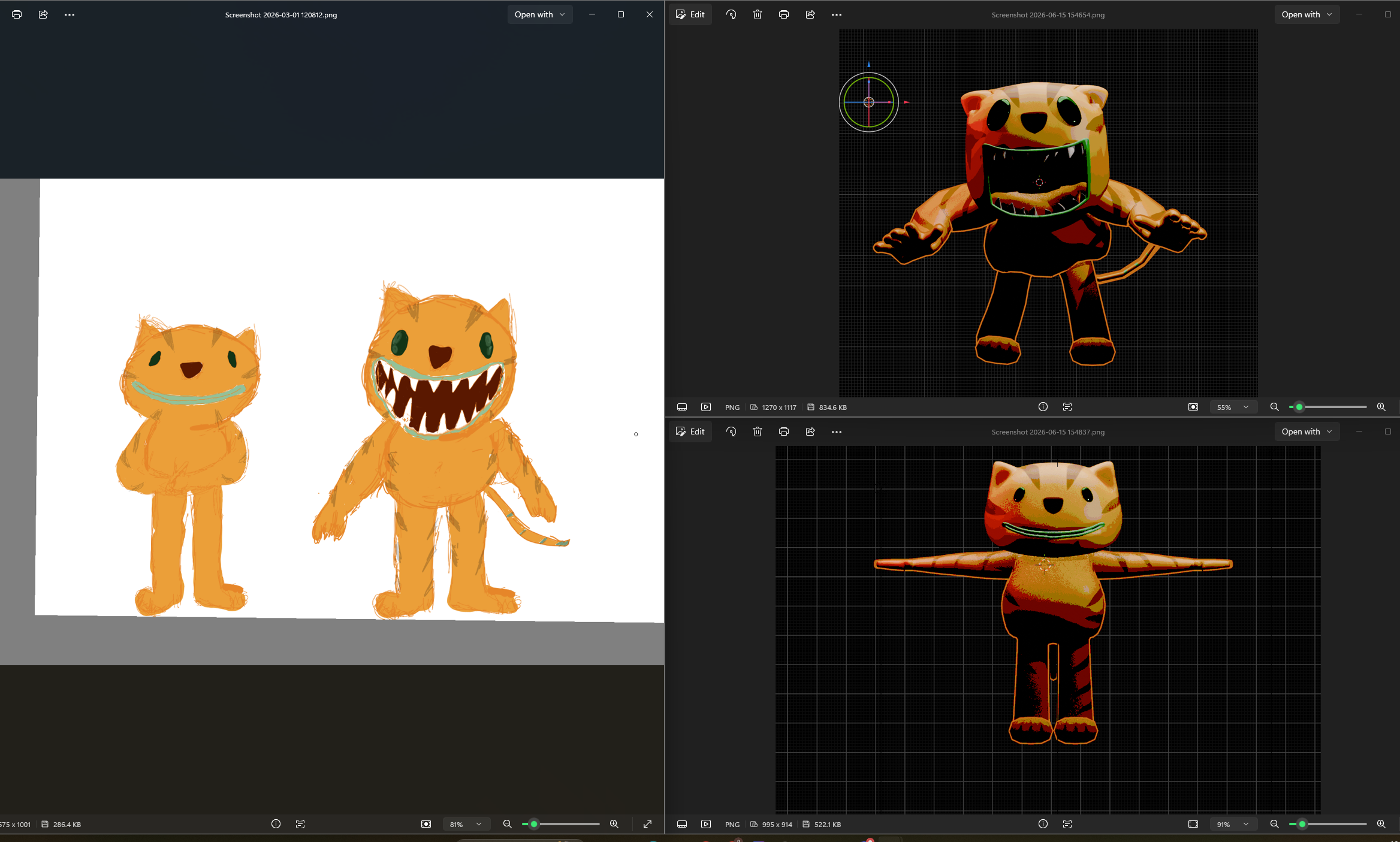Toggle the filmstrip in bottom-right window
Image resolution: width=1400 pixels, height=842 pixels.
[x=682, y=824]
